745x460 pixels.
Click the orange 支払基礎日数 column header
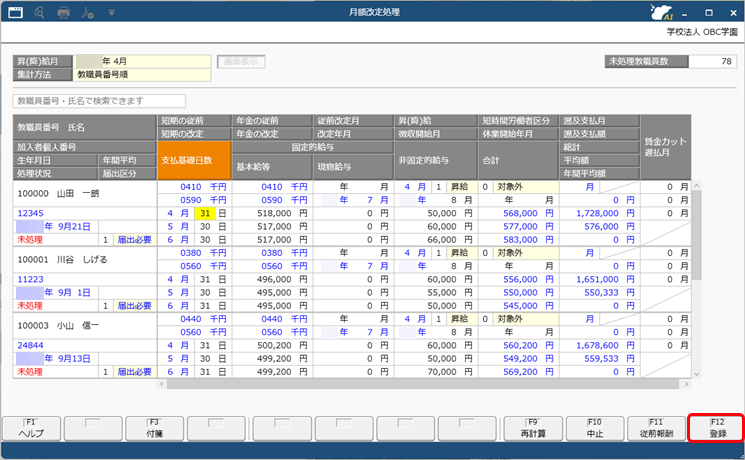(x=193, y=160)
